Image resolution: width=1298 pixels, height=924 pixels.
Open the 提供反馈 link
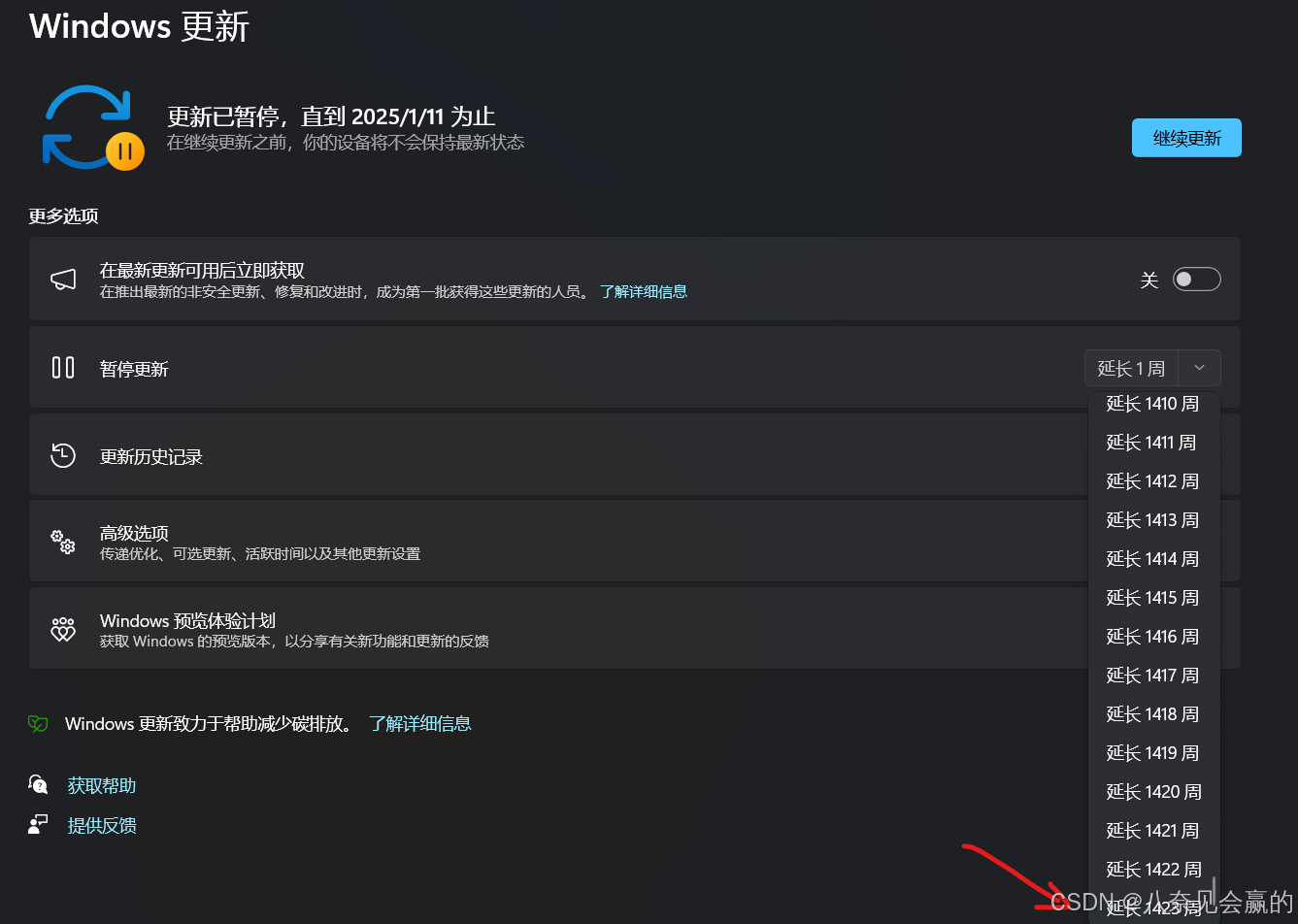pyautogui.click(x=102, y=825)
